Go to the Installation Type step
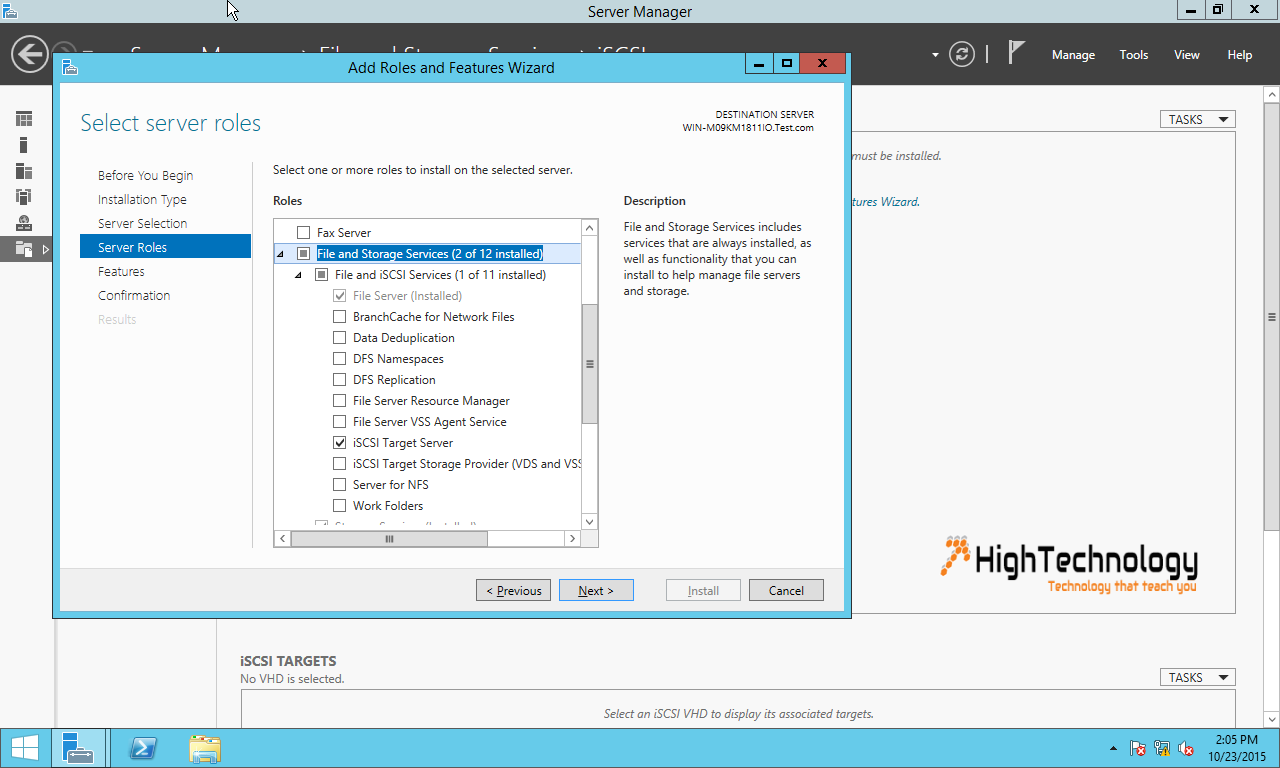This screenshot has width=1280, height=768. point(142,199)
